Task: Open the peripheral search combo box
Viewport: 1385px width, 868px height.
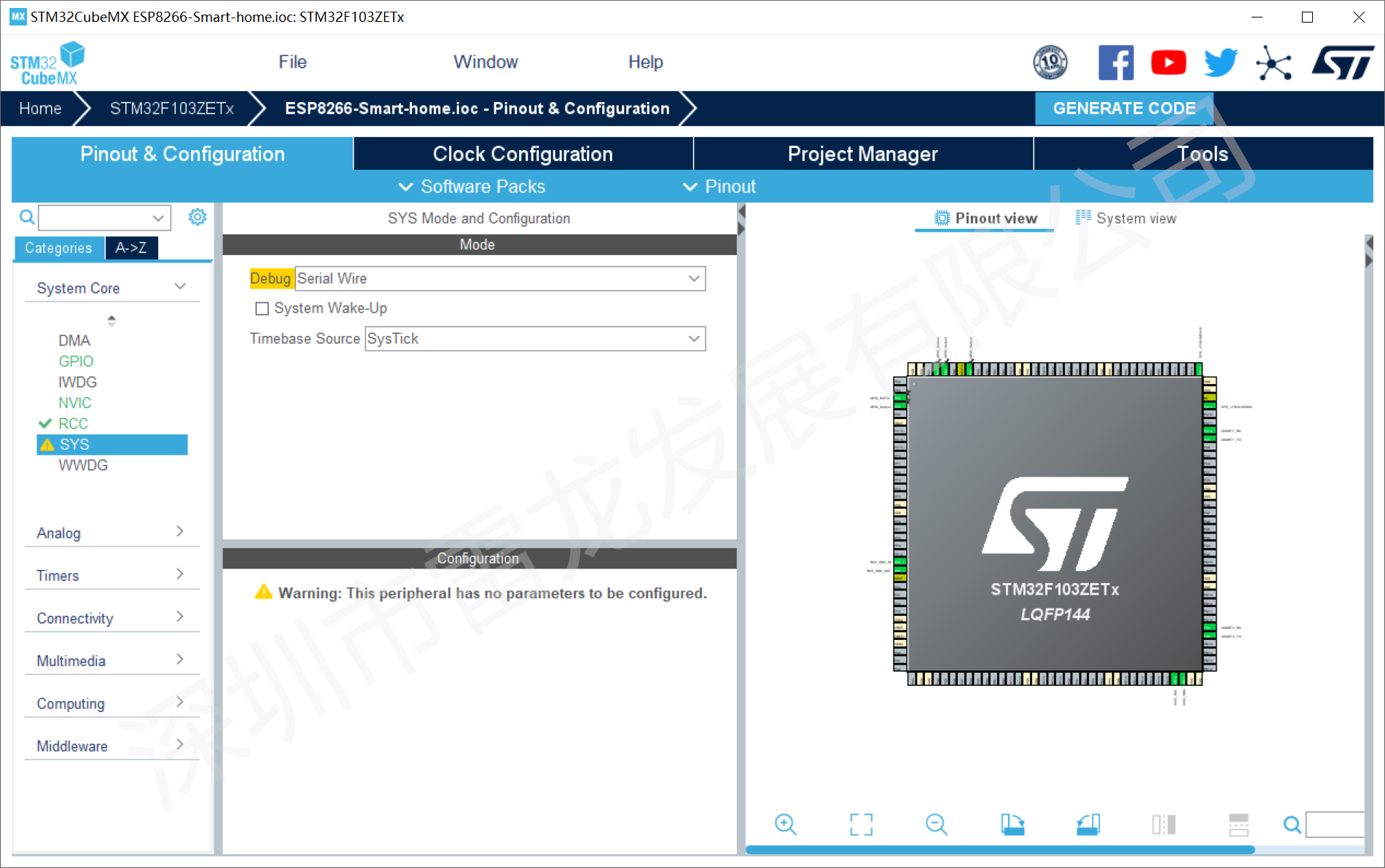Action: pos(104,217)
